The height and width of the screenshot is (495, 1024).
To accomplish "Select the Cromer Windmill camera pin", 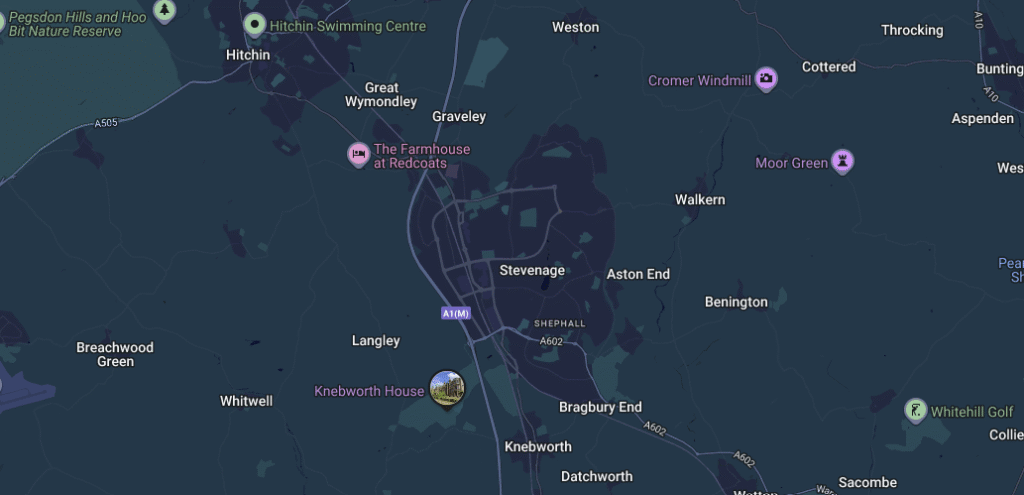I will (766, 79).
